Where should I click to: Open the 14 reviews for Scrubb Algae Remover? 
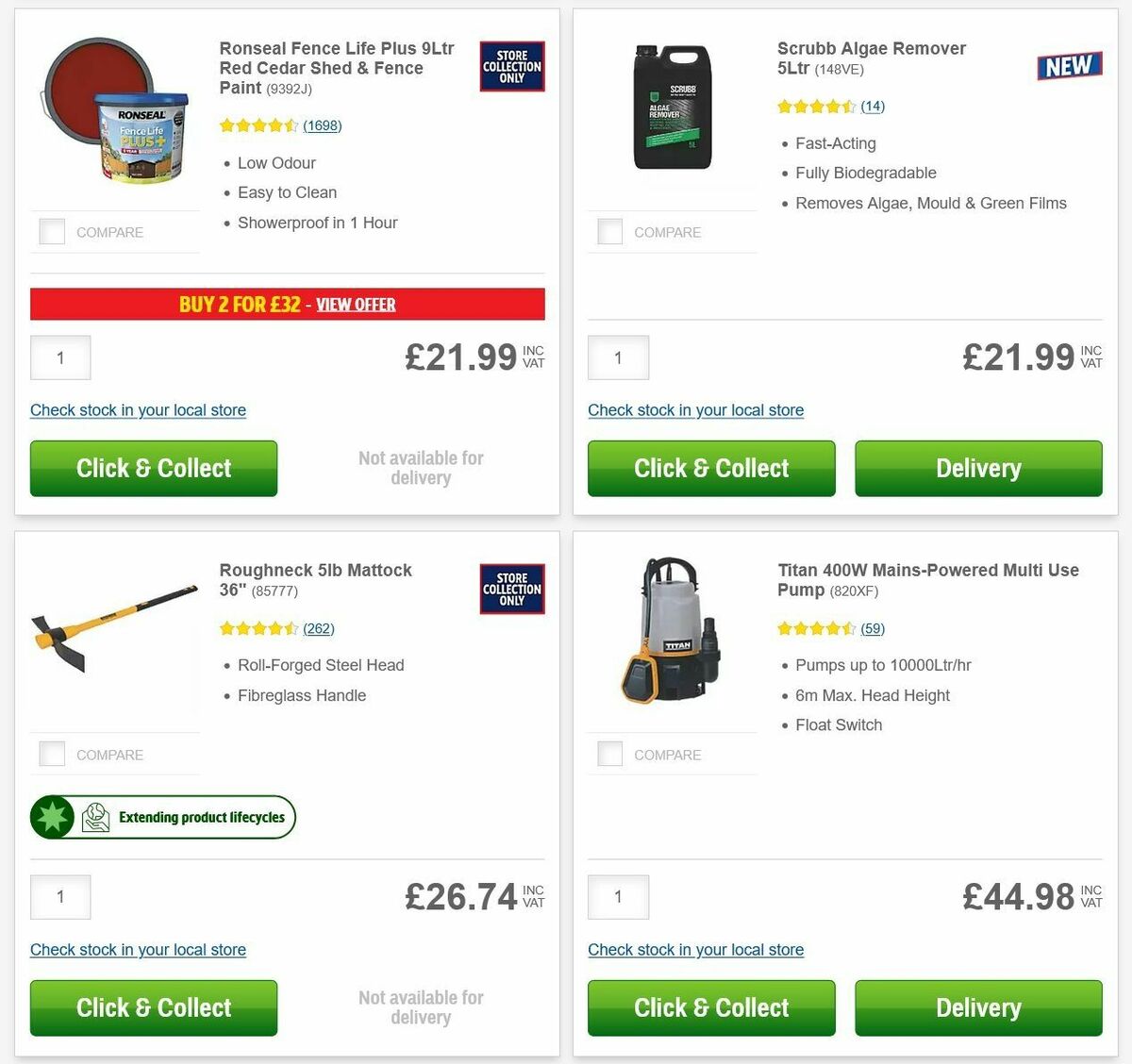(x=873, y=107)
